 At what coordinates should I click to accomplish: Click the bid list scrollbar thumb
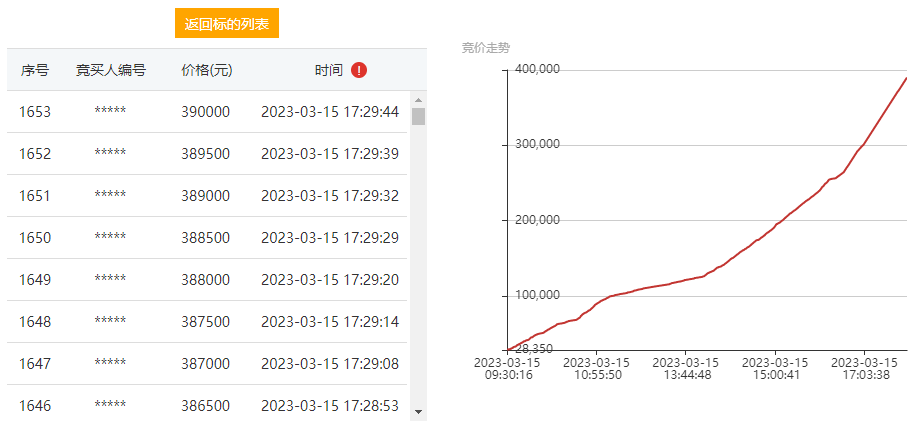click(x=419, y=116)
